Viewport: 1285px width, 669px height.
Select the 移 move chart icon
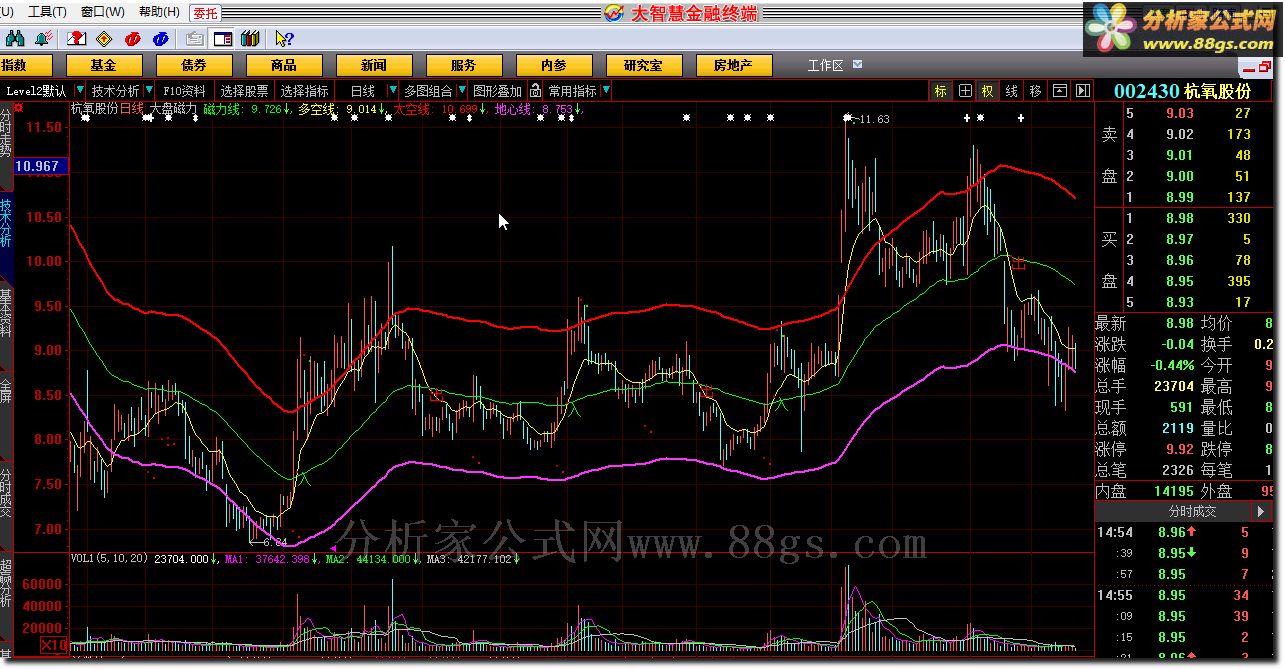click(1035, 91)
